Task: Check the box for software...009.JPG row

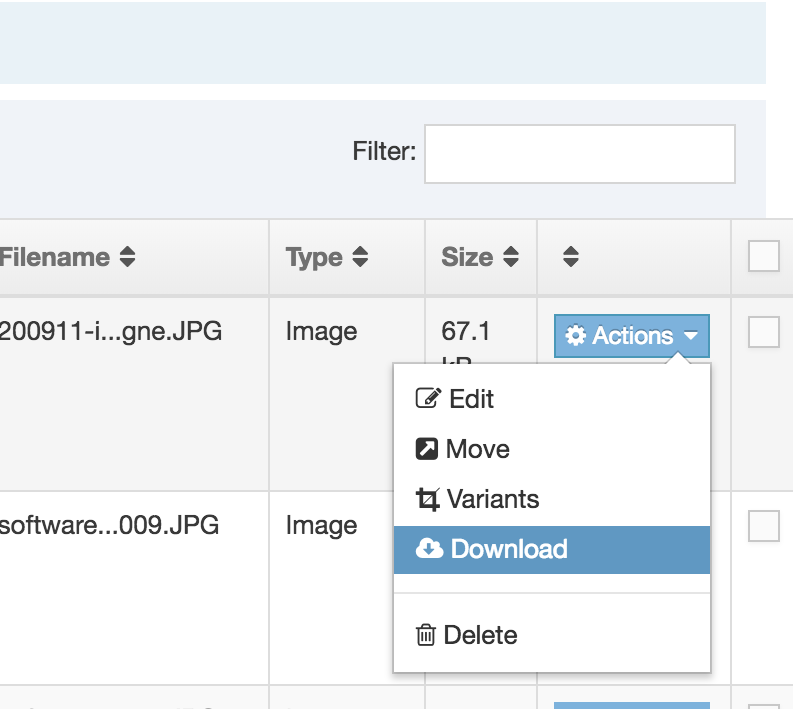Action: pos(763,526)
